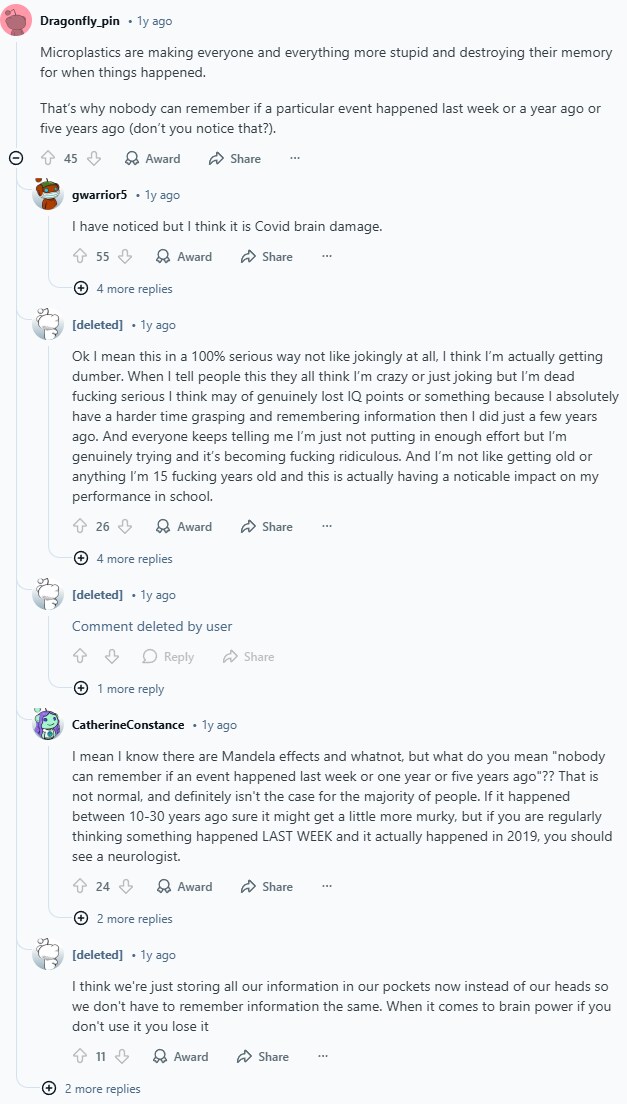The width and height of the screenshot is (627, 1104).
Task: Open more options on gwarrior5's comment
Action: 327,256
